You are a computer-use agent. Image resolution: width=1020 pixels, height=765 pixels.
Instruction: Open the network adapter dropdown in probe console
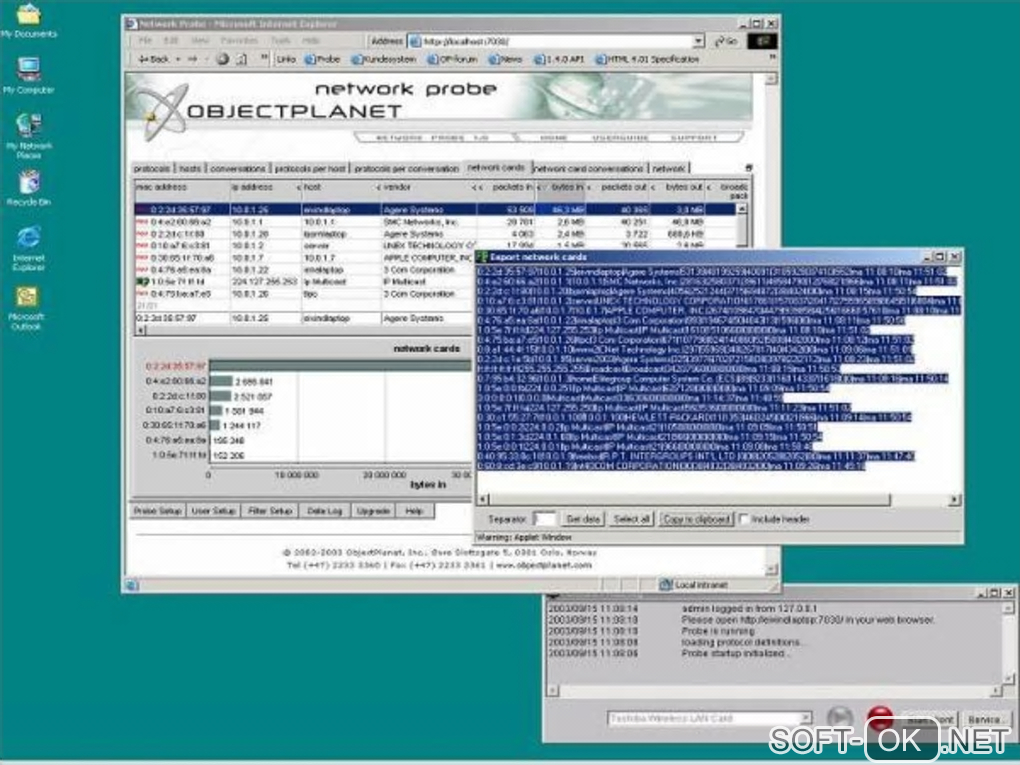[805, 718]
